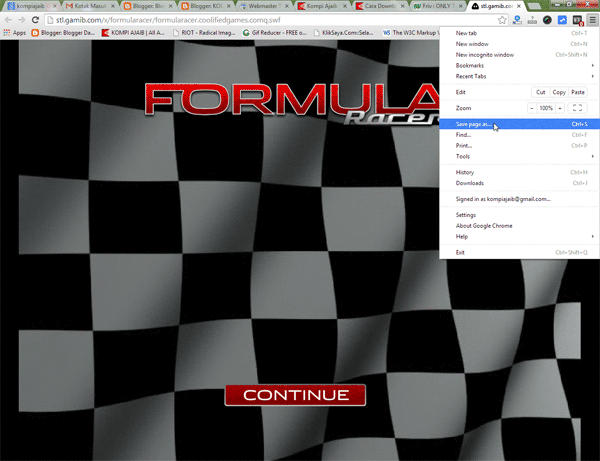Click the Paste button in Edit row
This screenshot has width=600, height=461.
pos(578,92)
